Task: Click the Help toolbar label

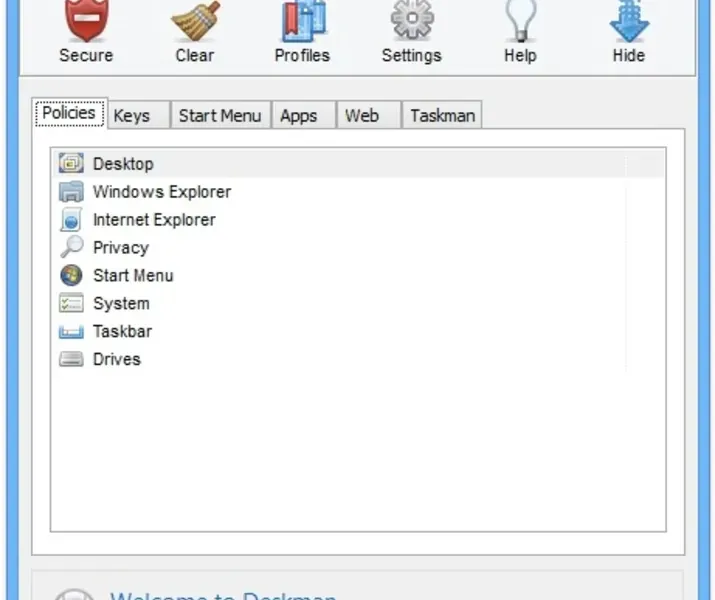Action: tap(520, 56)
